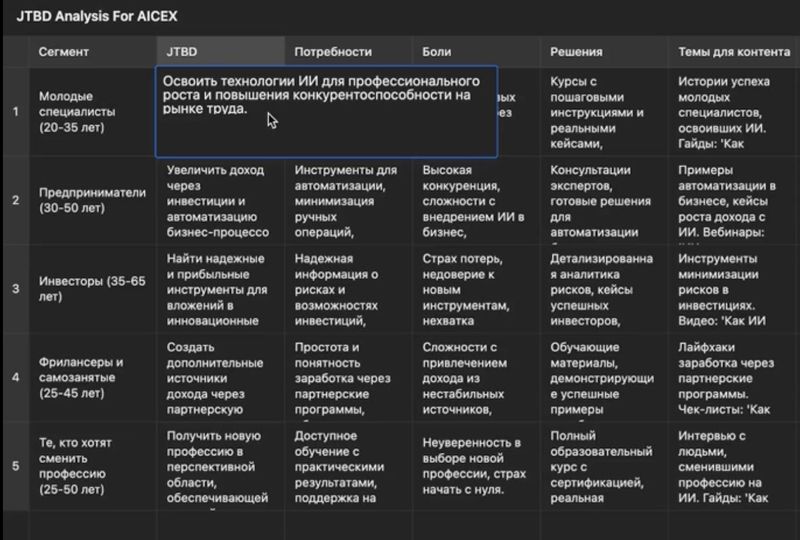Click the 'Высокая конкуренция' pains cell
Screen dimensions: 800x540
click(476, 201)
